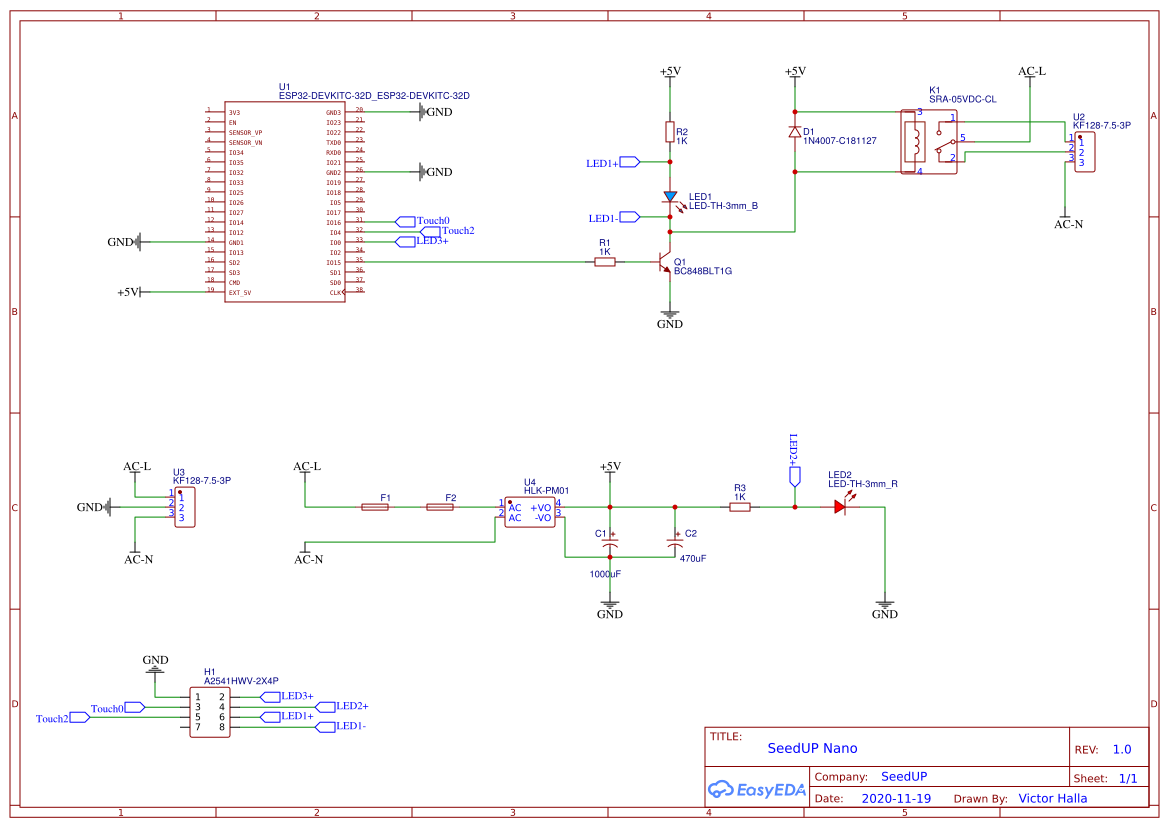Viewport: 1169px width, 828px height.
Task: Click the Touch0 net flag on U1
Action: (405, 221)
